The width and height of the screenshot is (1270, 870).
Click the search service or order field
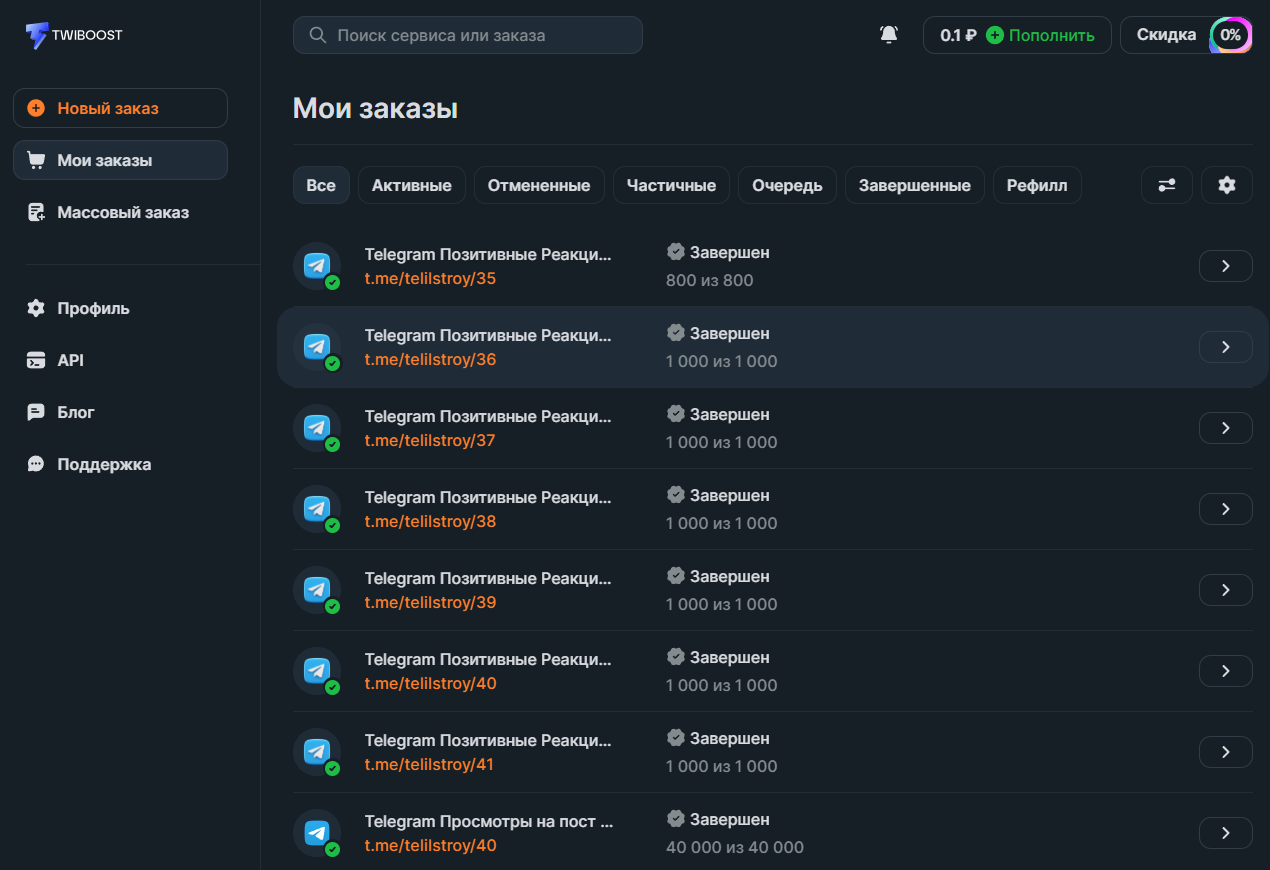click(468, 35)
